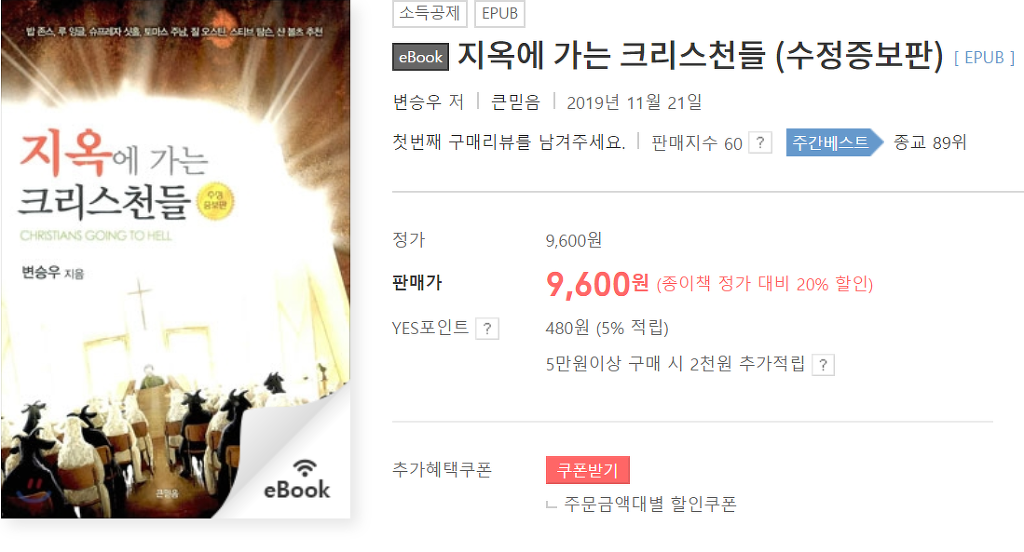Click the [ EPUB ] format link
The image size is (1024, 552).
pyautogui.click(x=985, y=57)
